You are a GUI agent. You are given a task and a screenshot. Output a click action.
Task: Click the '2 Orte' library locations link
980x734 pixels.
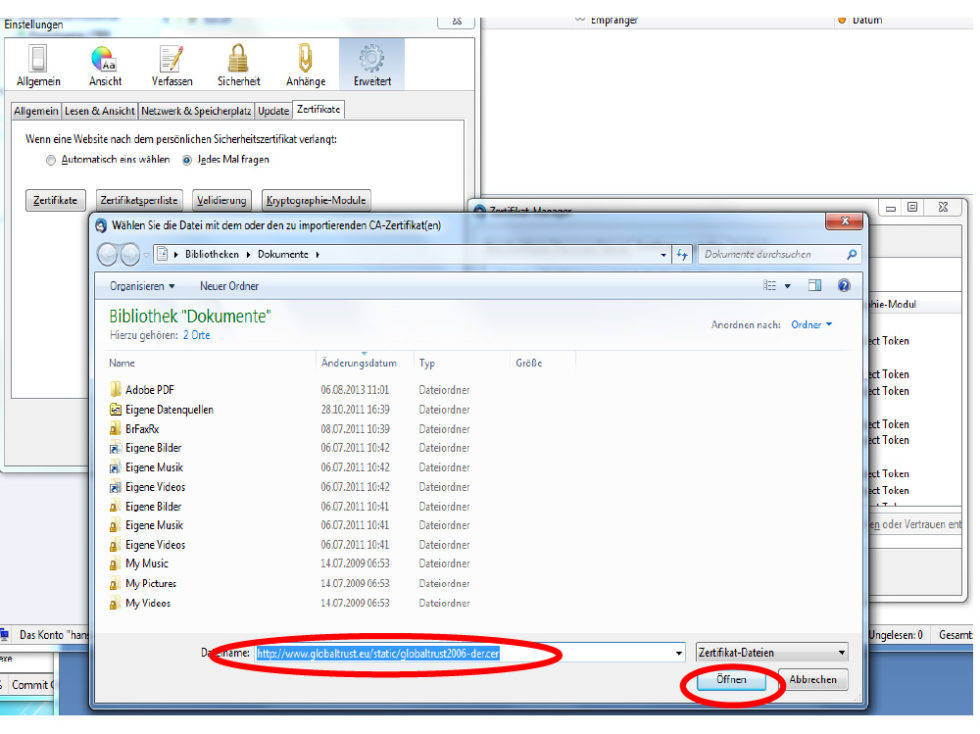[x=196, y=336]
